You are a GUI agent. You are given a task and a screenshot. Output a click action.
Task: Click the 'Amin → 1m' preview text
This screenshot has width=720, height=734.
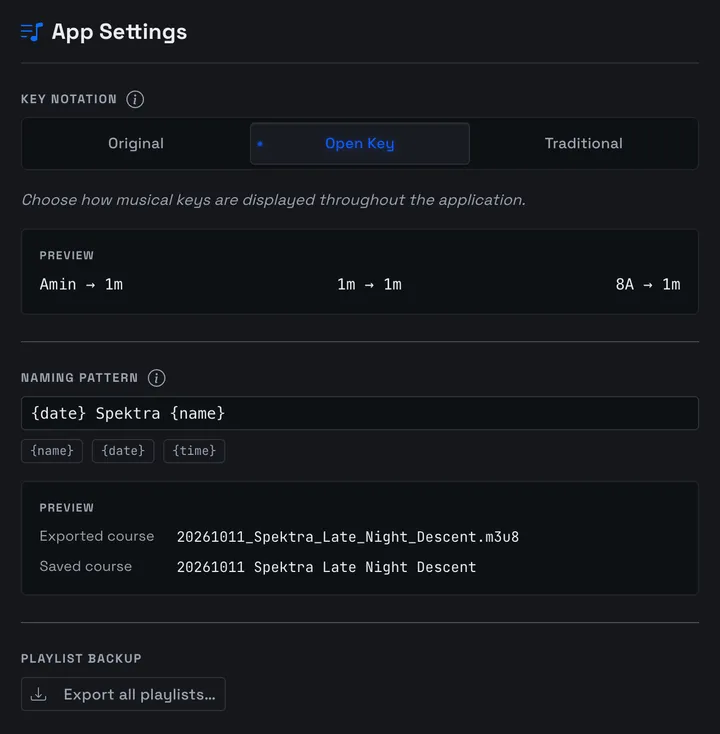click(81, 285)
